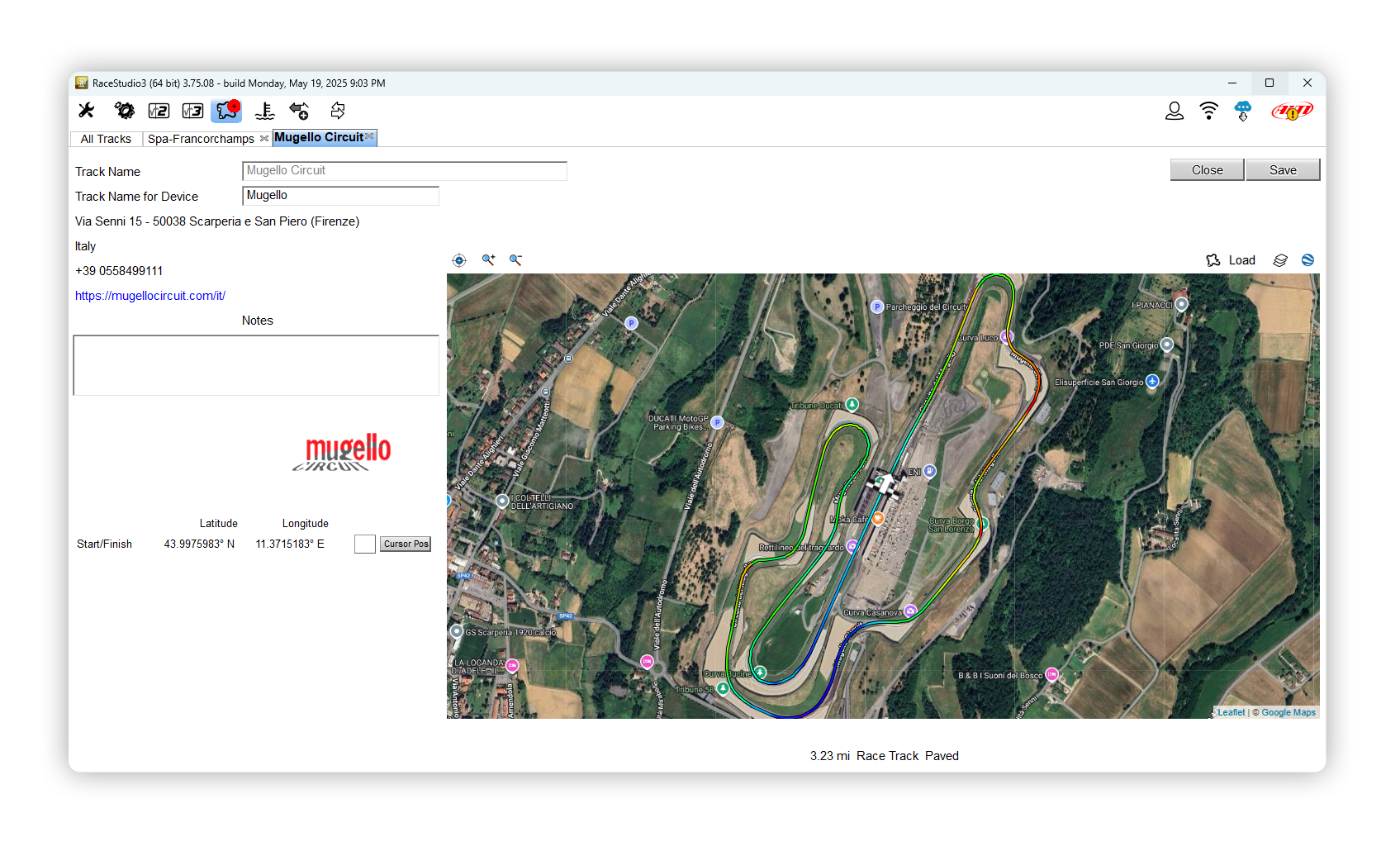Click the B & B I Suoni del Bosco marker
Viewport: 1400px width, 851px height.
click(x=1051, y=674)
